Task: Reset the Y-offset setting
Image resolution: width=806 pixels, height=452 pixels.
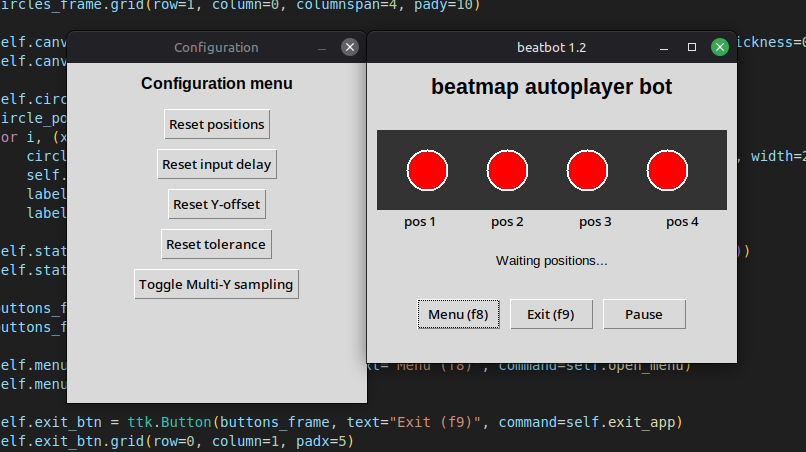Action: (217, 204)
